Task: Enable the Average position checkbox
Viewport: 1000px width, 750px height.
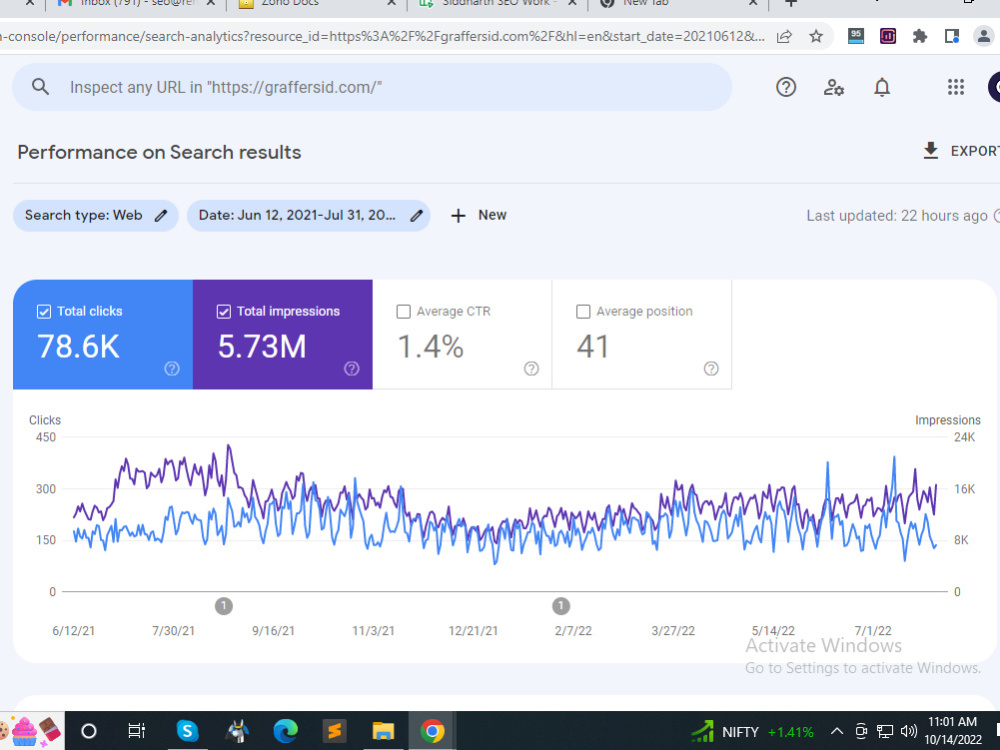Action: pyautogui.click(x=583, y=311)
